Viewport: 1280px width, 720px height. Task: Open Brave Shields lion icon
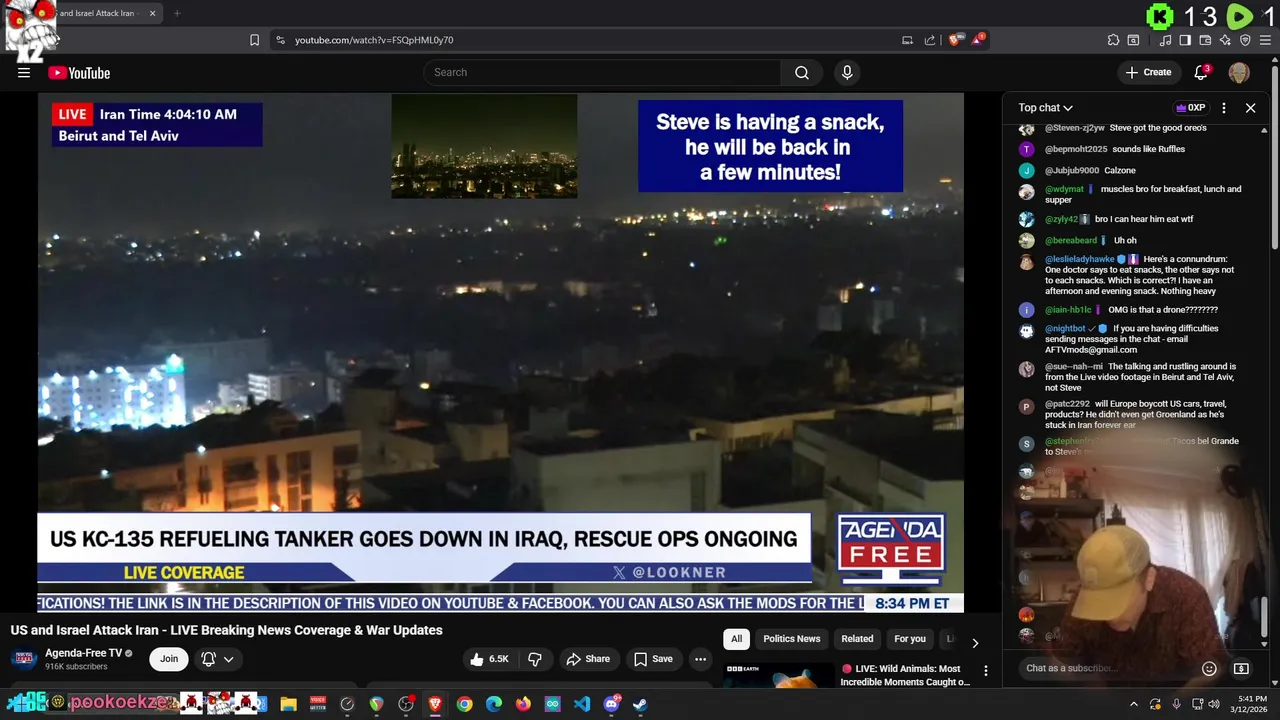coord(956,40)
